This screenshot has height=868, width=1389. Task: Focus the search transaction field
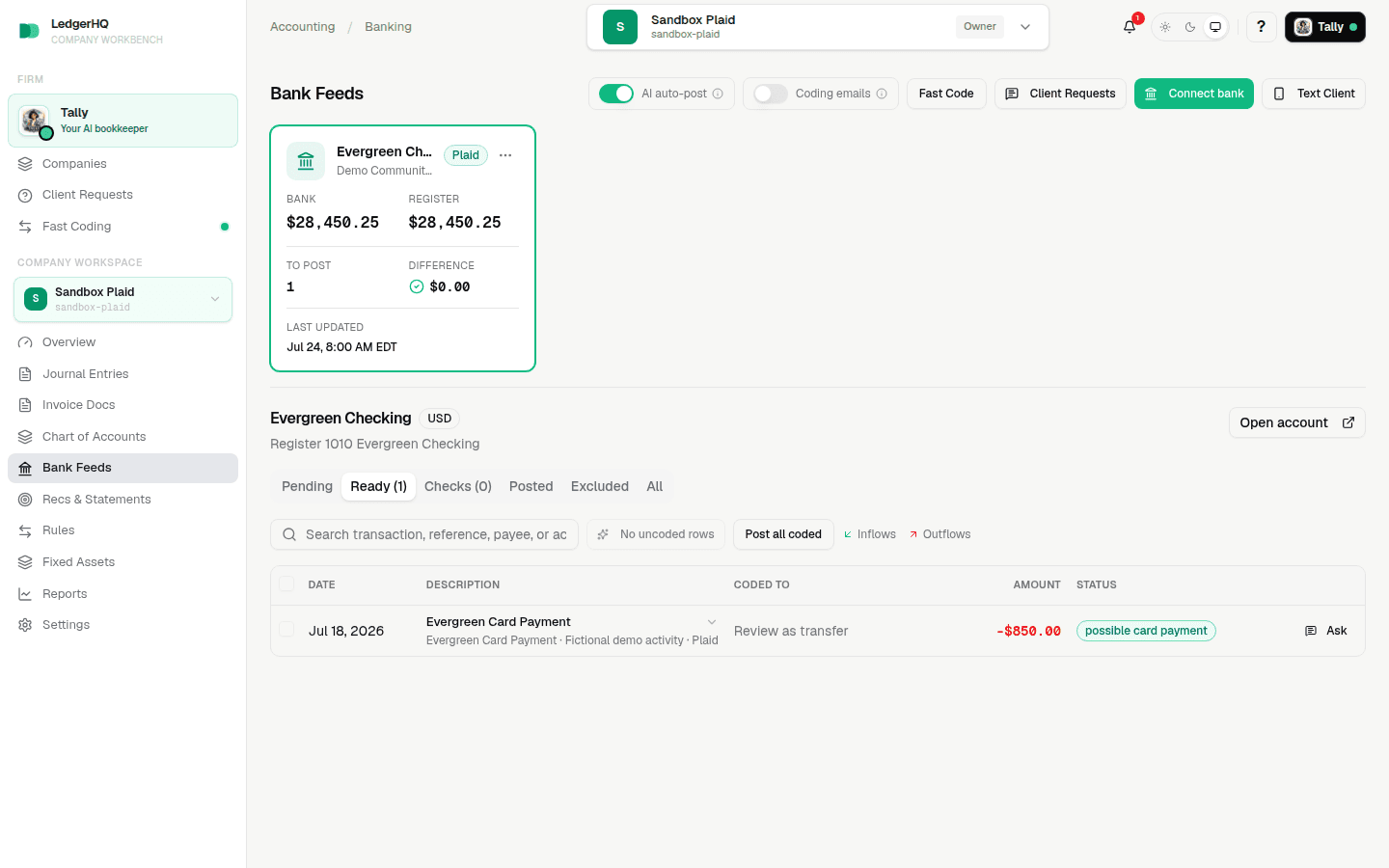tap(424, 534)
